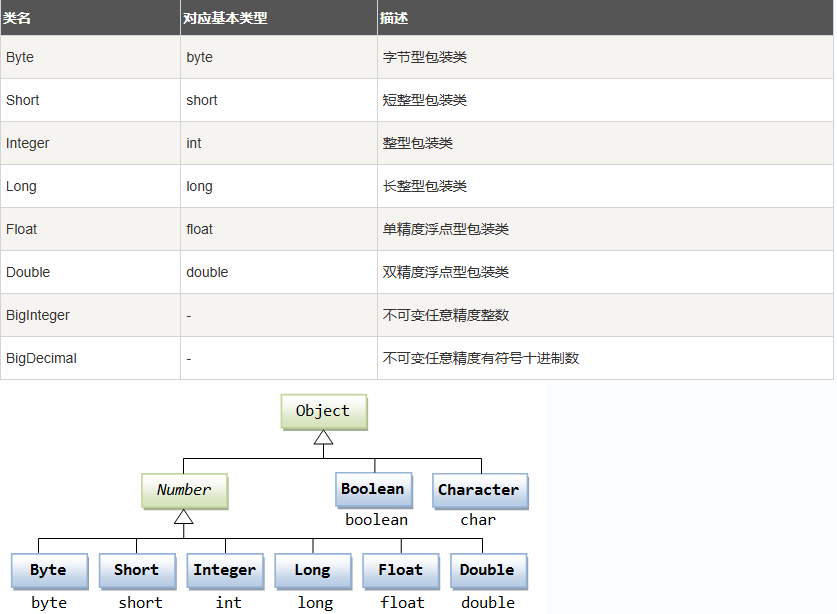Select the Byte node in the hierarchy
Screen dimensions: 837x614
pos(49,570)
